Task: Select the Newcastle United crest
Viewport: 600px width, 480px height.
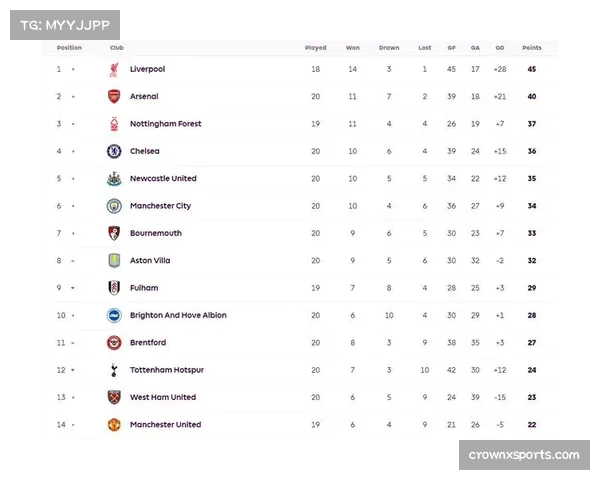Action: pos(113,179)
